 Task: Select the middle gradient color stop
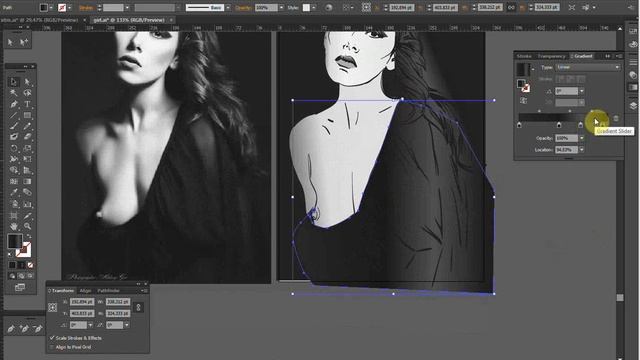pos(559,125)
